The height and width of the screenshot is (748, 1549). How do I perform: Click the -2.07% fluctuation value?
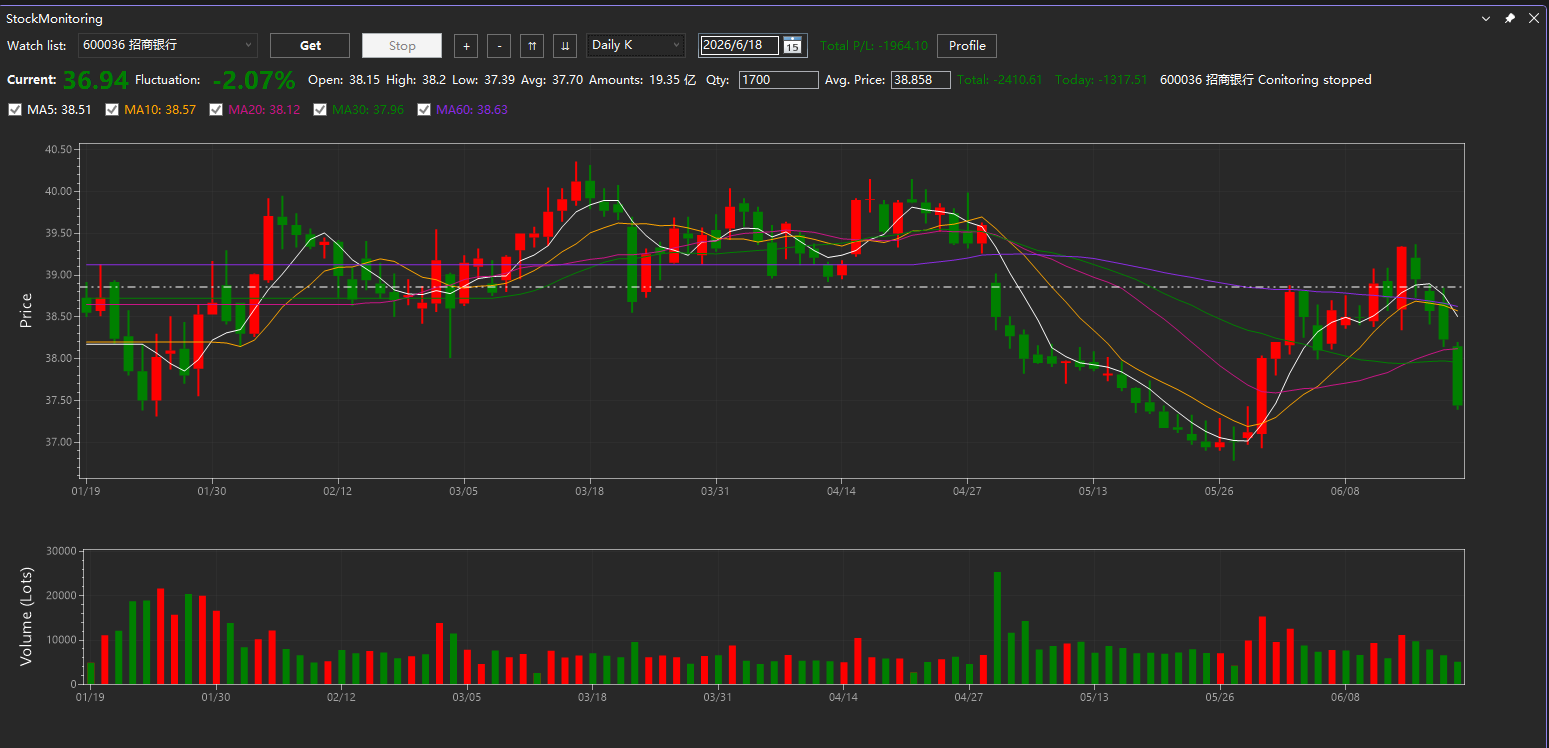point(254,80)
